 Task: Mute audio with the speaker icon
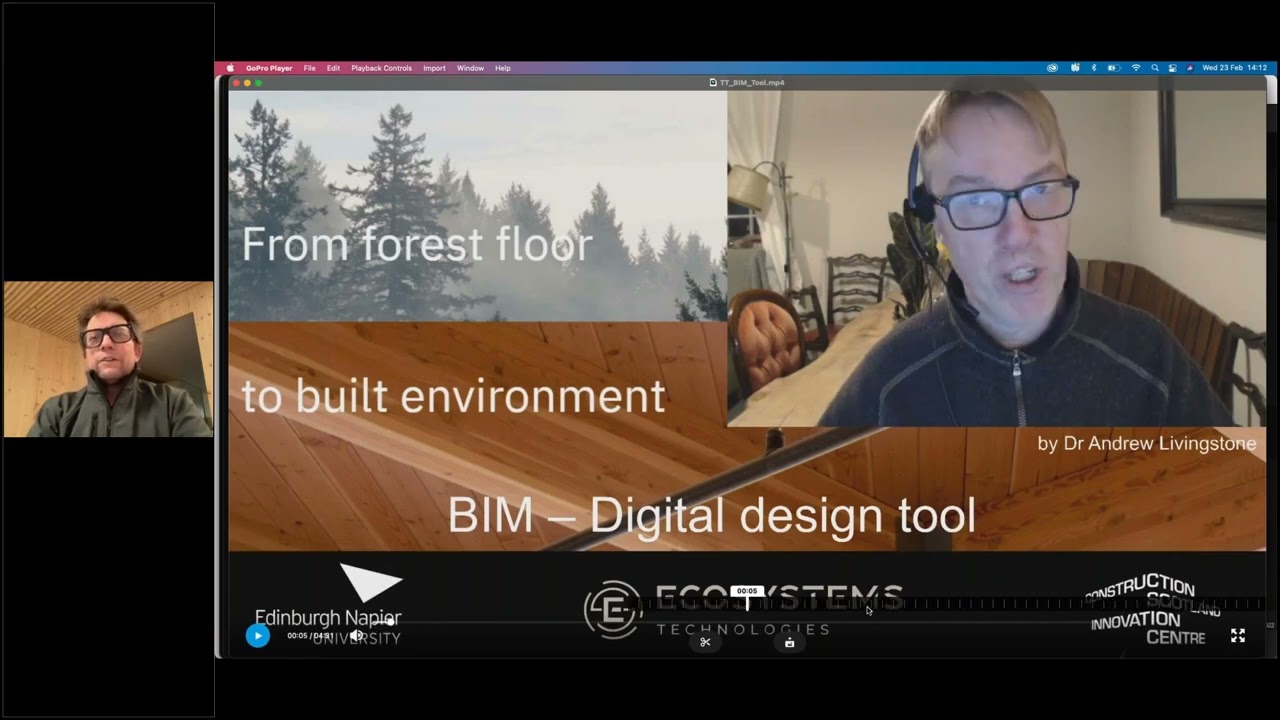point(356,635)
